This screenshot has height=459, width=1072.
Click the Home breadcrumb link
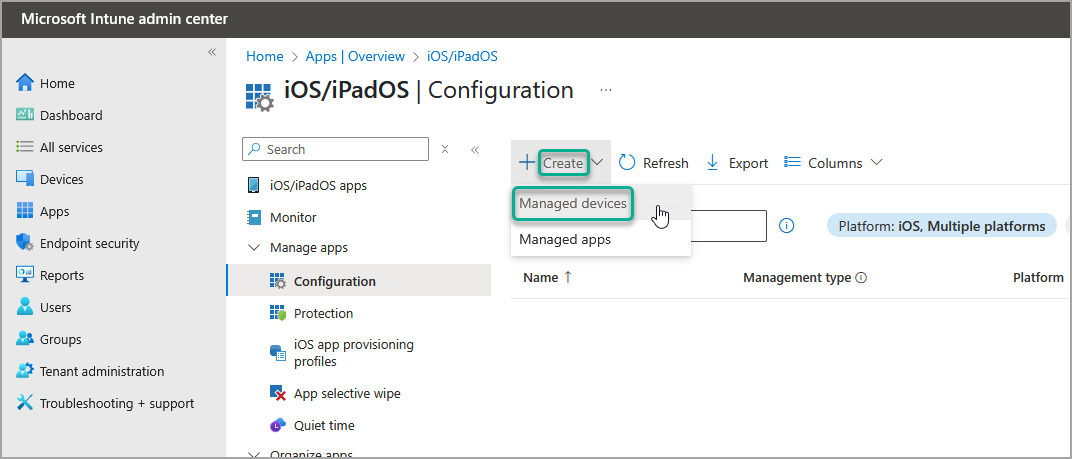point(265,57)
